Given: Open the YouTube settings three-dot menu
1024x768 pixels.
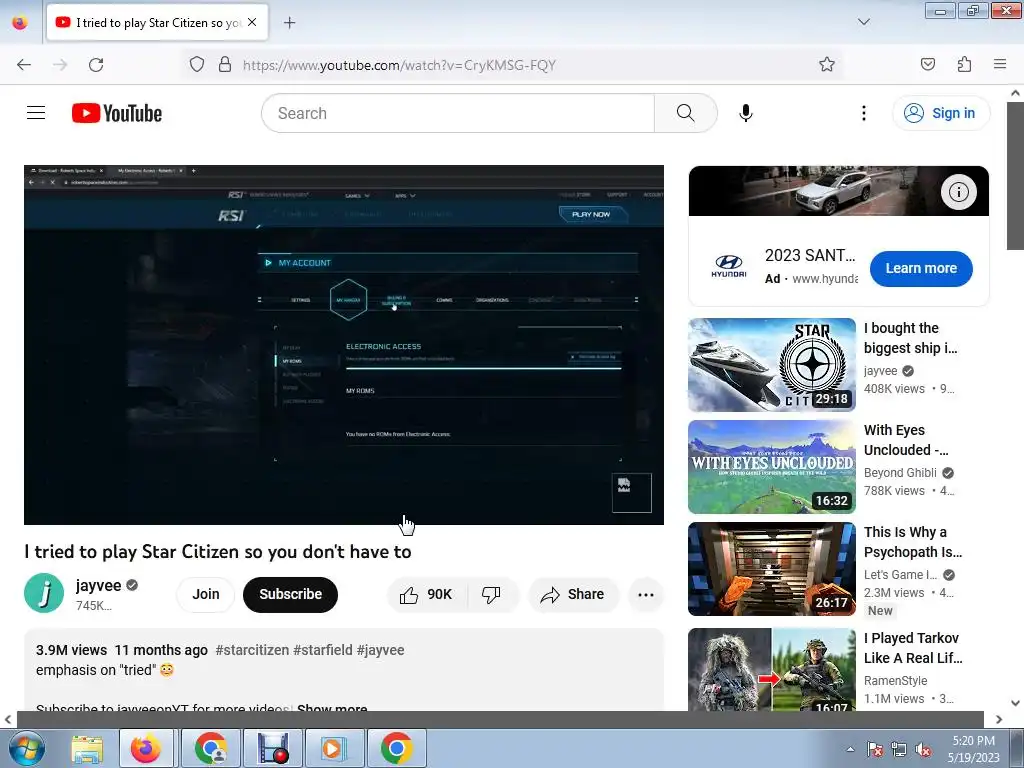Looking at the screenshot, I should click(x=863, y=113).
